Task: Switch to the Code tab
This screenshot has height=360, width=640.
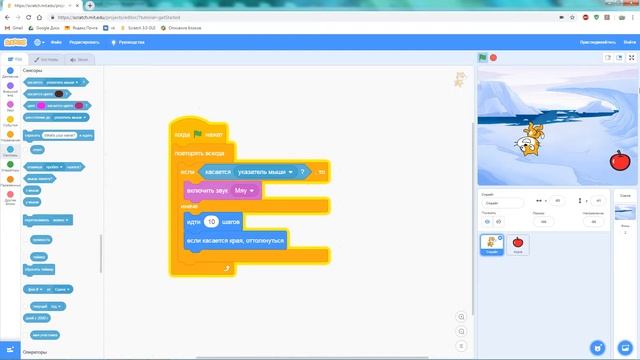Action: coord(15,59)
